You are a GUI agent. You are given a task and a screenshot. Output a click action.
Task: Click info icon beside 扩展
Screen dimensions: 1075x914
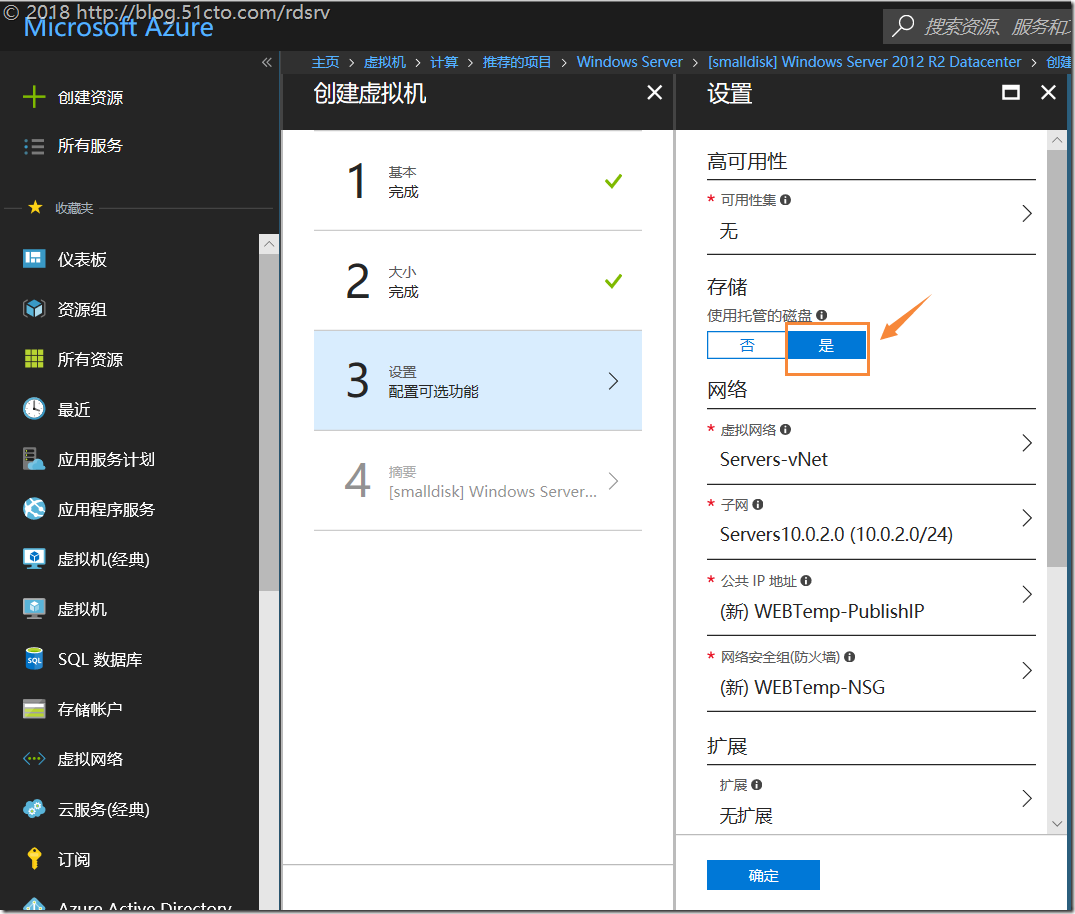[x=757, y=784]
